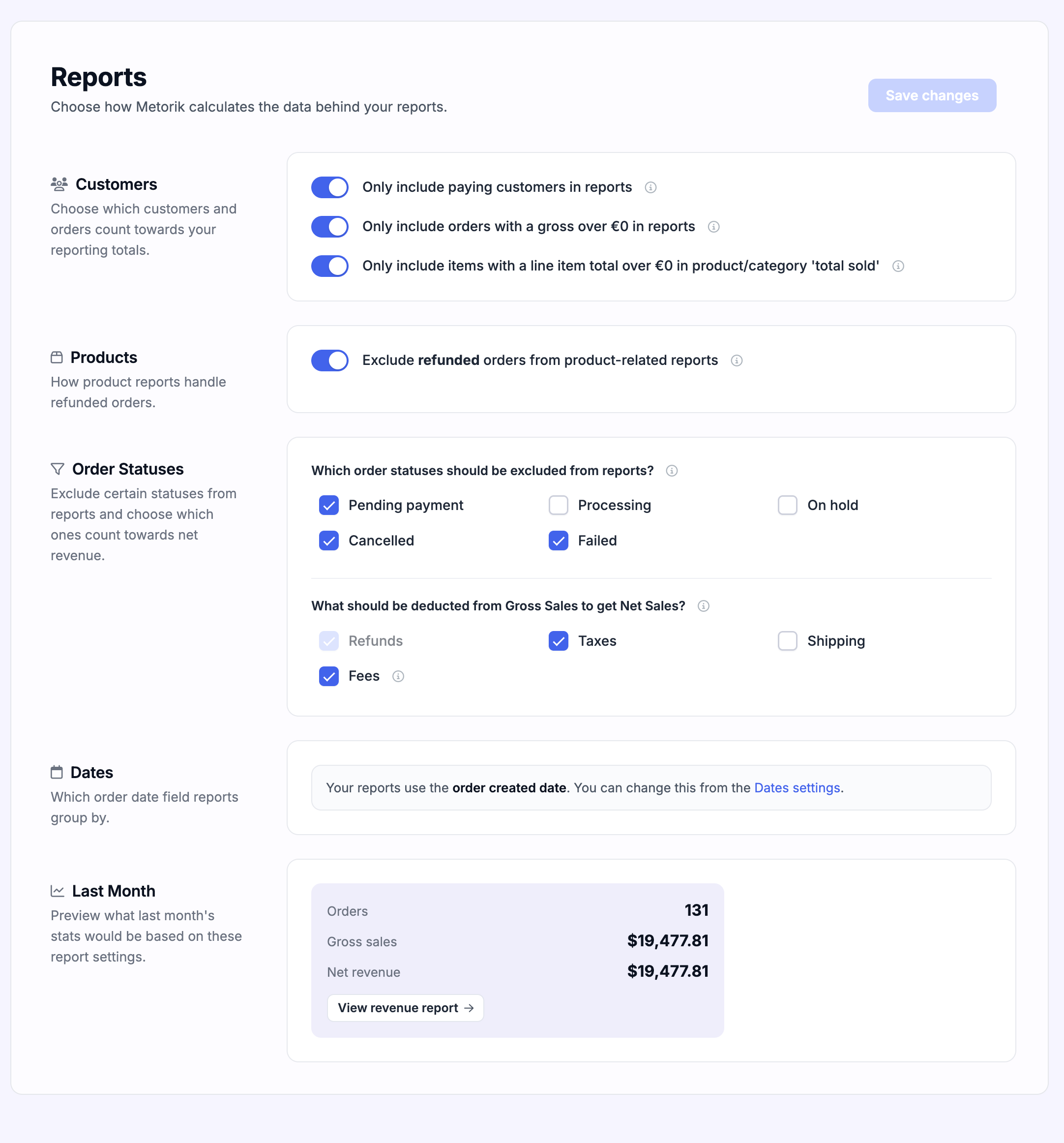Click the Gross sales amount $19,477.81
The image size is (1064, 1143).
[667, 941]
